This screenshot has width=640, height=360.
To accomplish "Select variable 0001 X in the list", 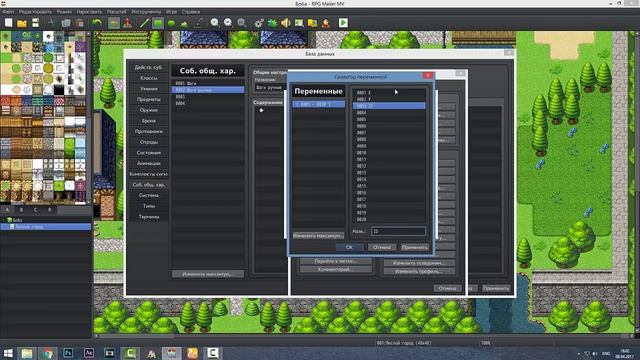I will click(x=389, y=93).
